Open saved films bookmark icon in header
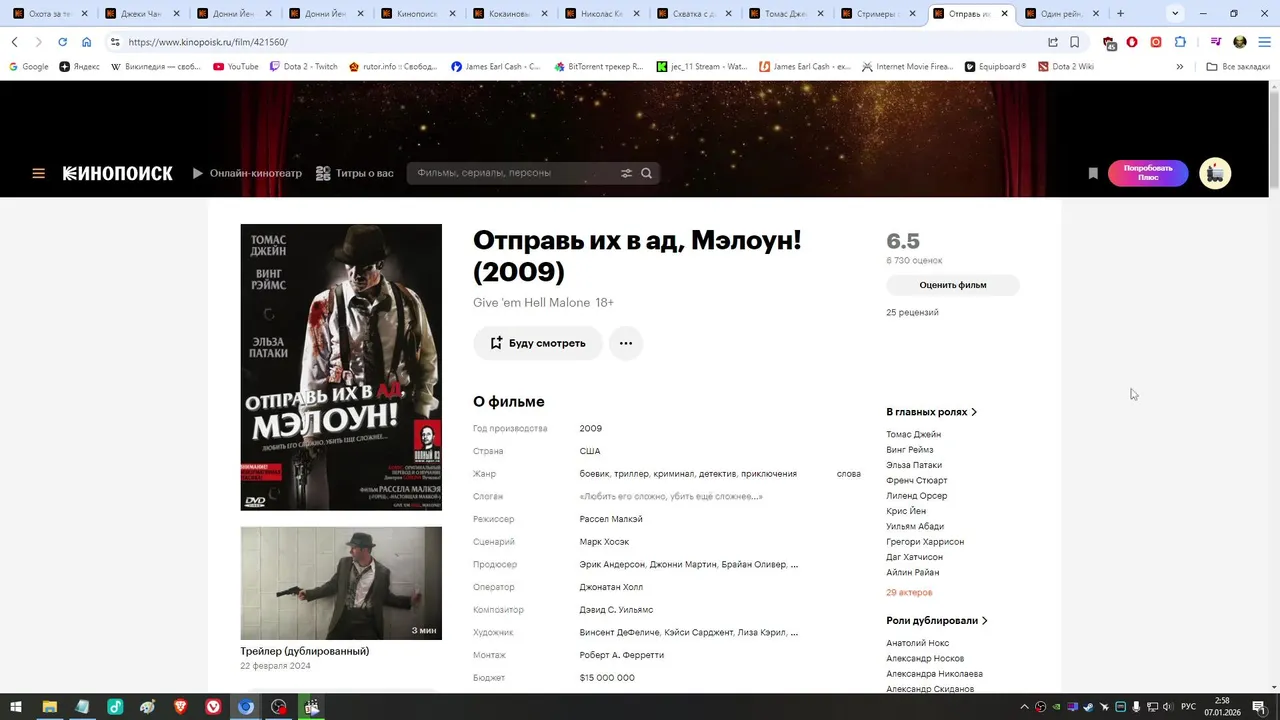This screenshot has width=1280, height=720. tap(1093, 173)
